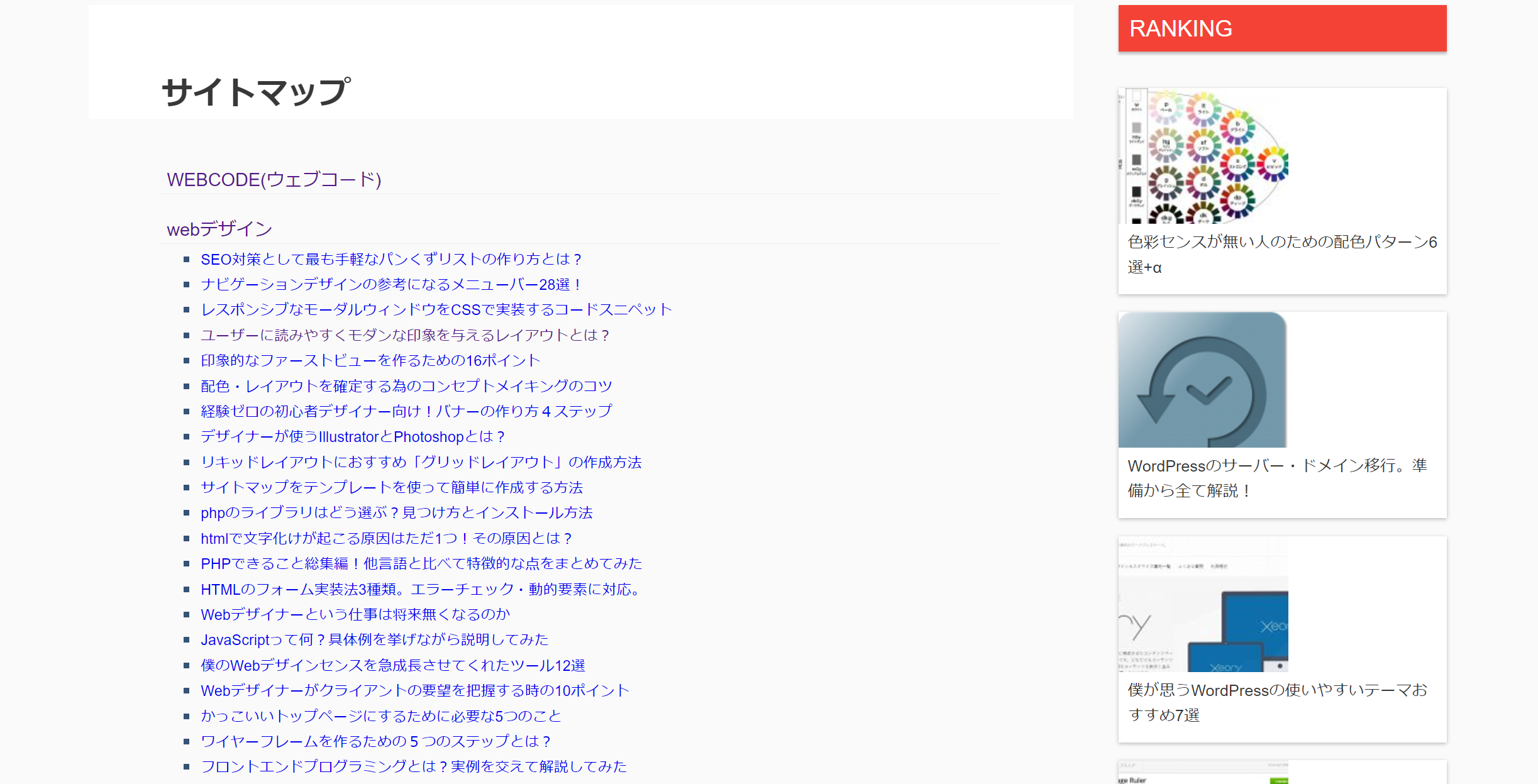
Task: Open the SEO対策パンくずリスト article link
Action: (x=390, y=259)
